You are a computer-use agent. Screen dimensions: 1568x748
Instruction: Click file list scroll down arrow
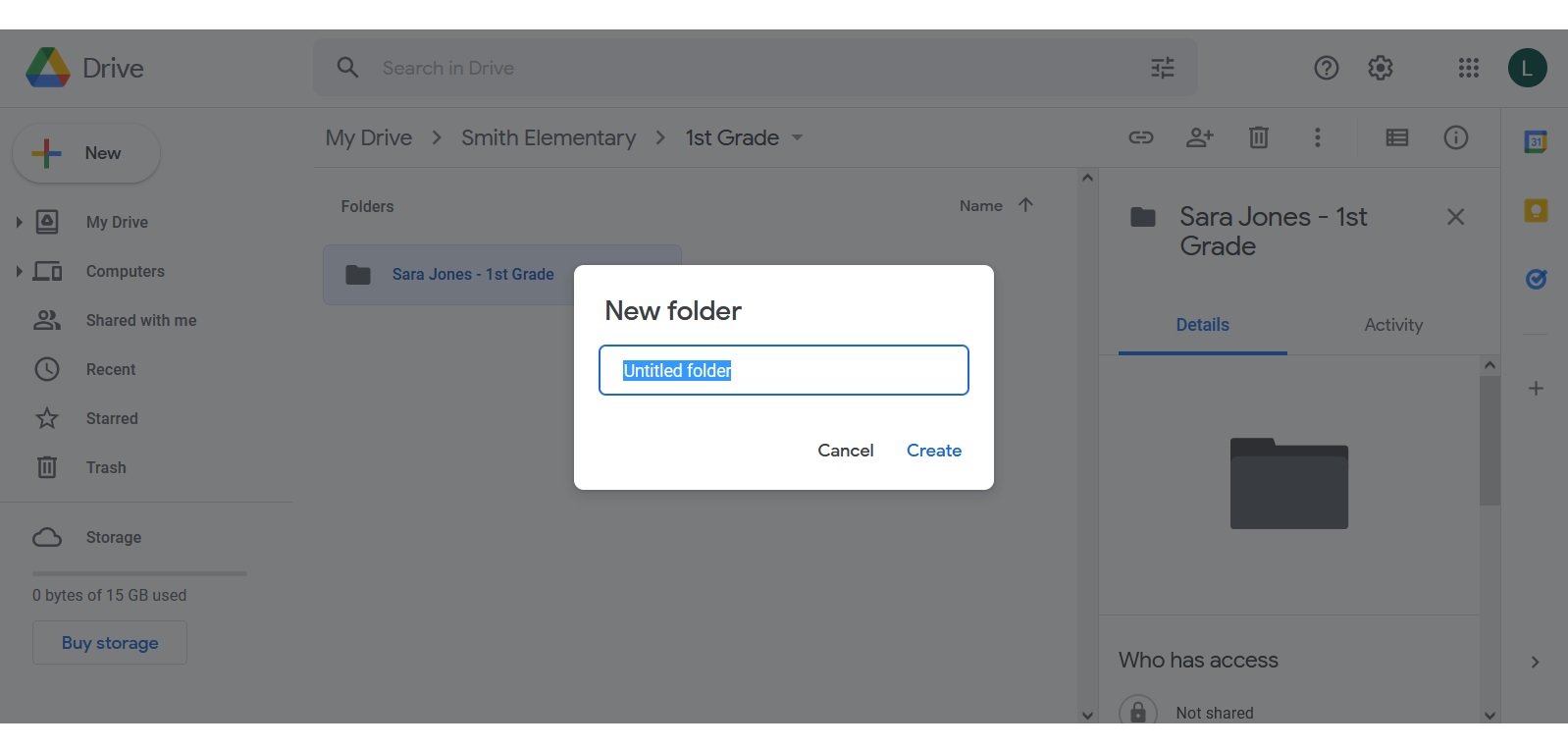[1087, 715]
